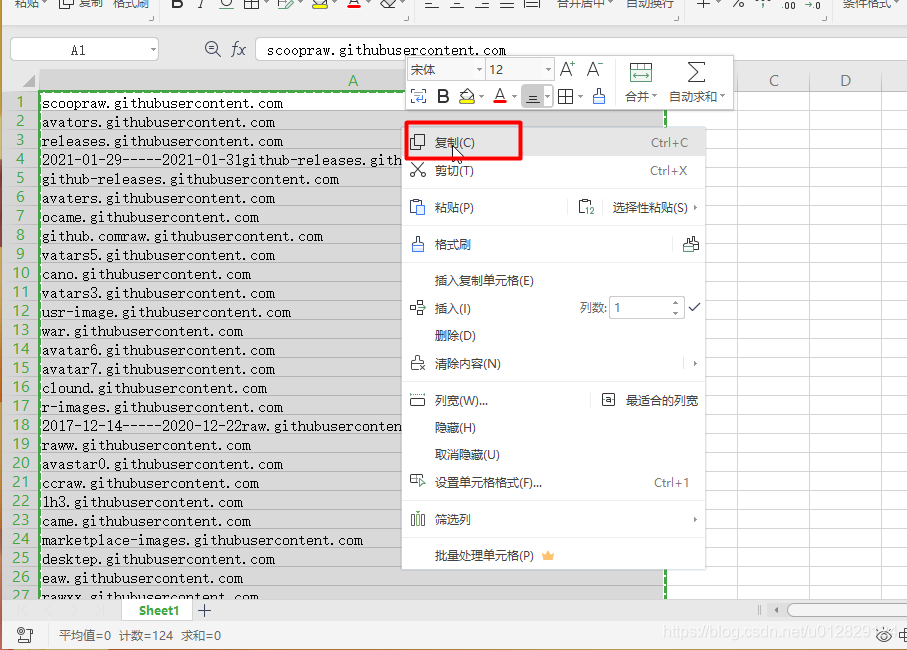
Task: Expand the borders dropdown arrow
Action: pyautogui.click(x=580, y=97)
